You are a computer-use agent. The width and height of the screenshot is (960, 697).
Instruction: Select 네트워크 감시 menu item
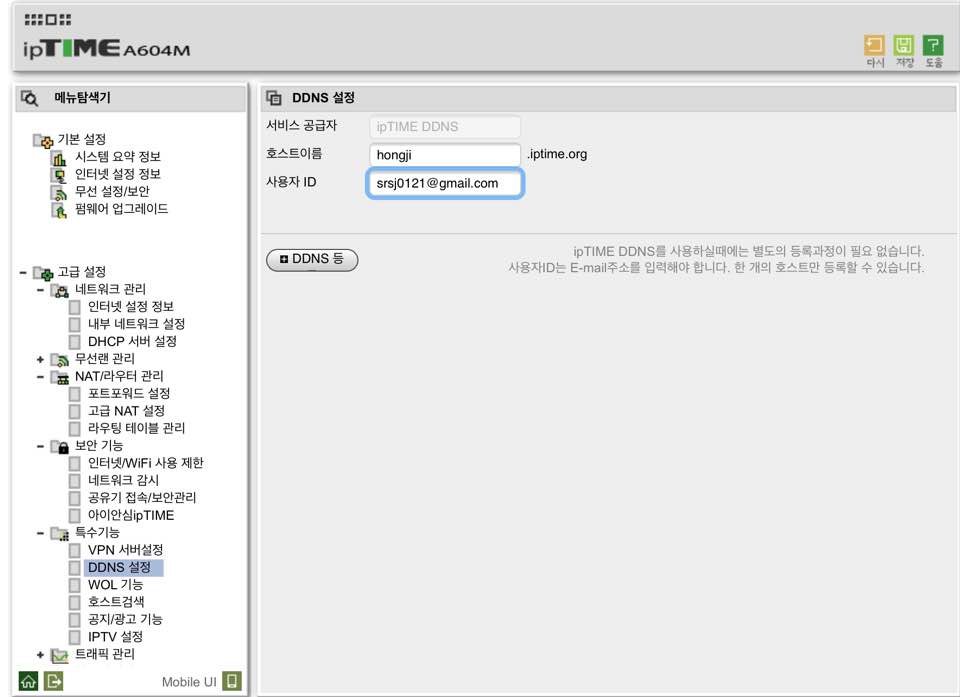[x=123, y=481]
